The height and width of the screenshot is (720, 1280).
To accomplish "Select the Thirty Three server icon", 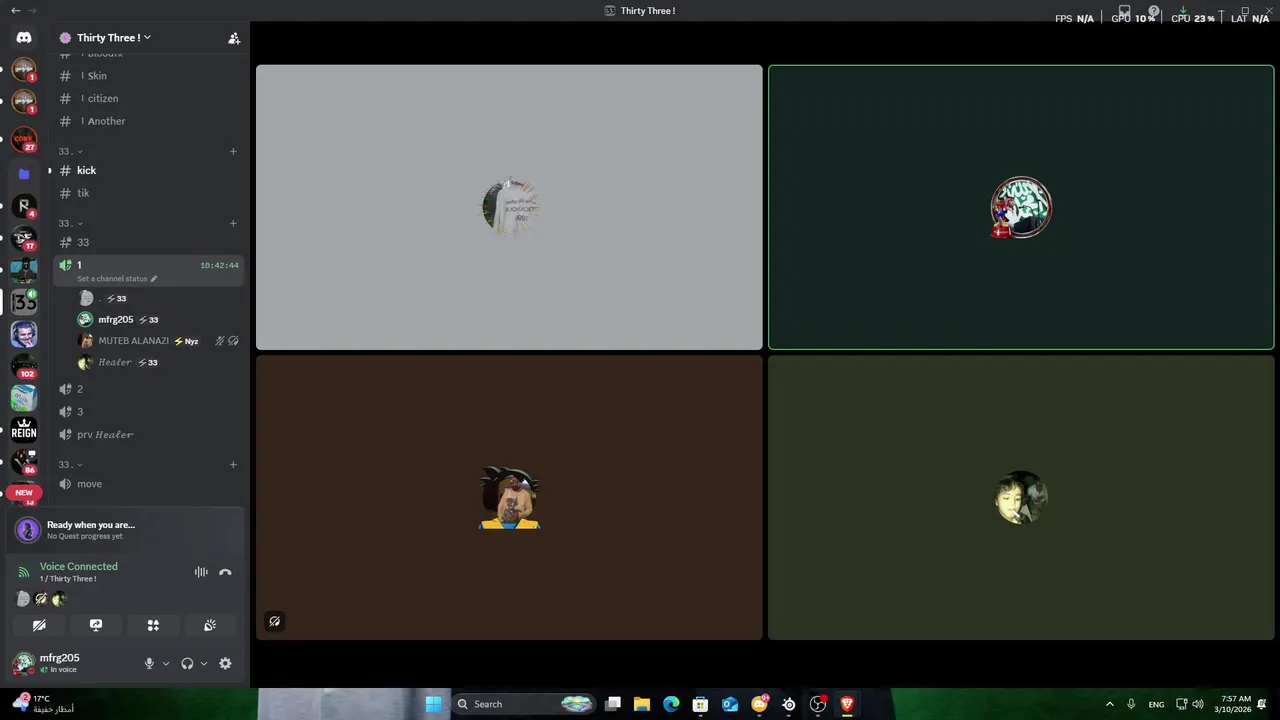I will [24, 301].
